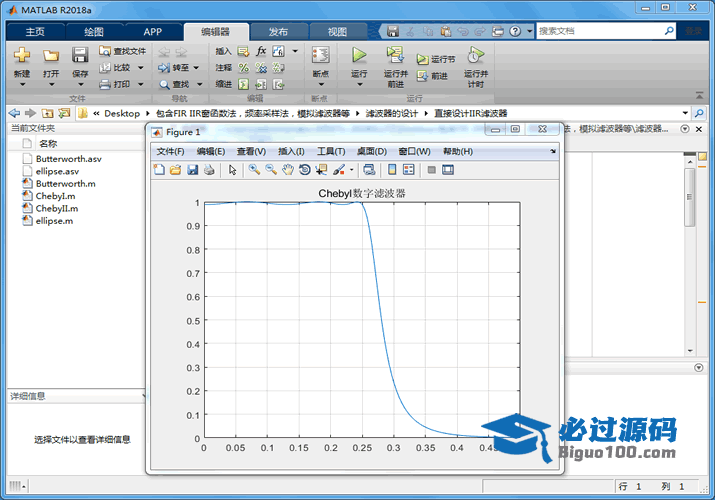
Task: Open the 断点 (Breakpoints) dropdown
Action: tap(321, 84)
